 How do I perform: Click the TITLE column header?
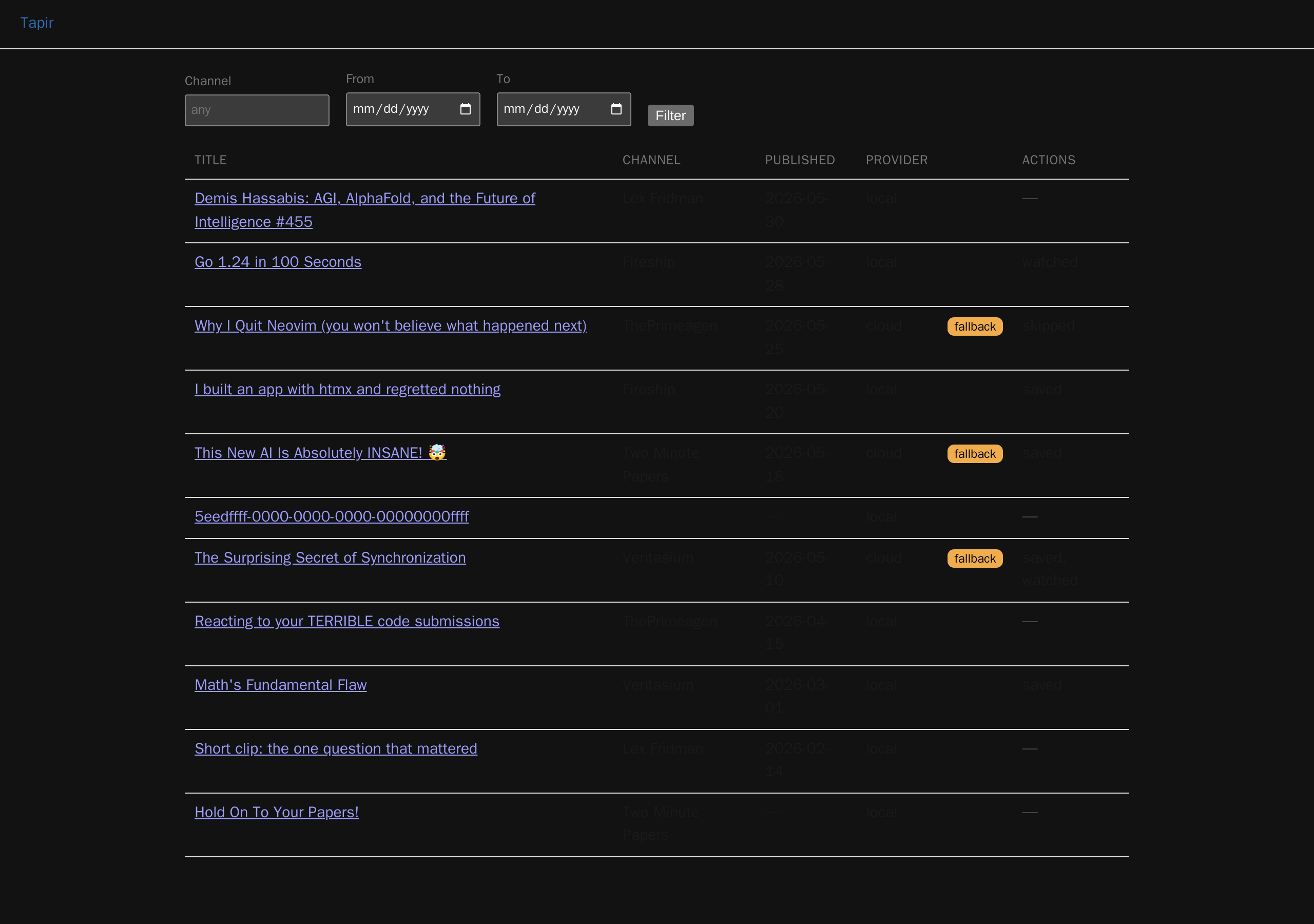point(210,160)
